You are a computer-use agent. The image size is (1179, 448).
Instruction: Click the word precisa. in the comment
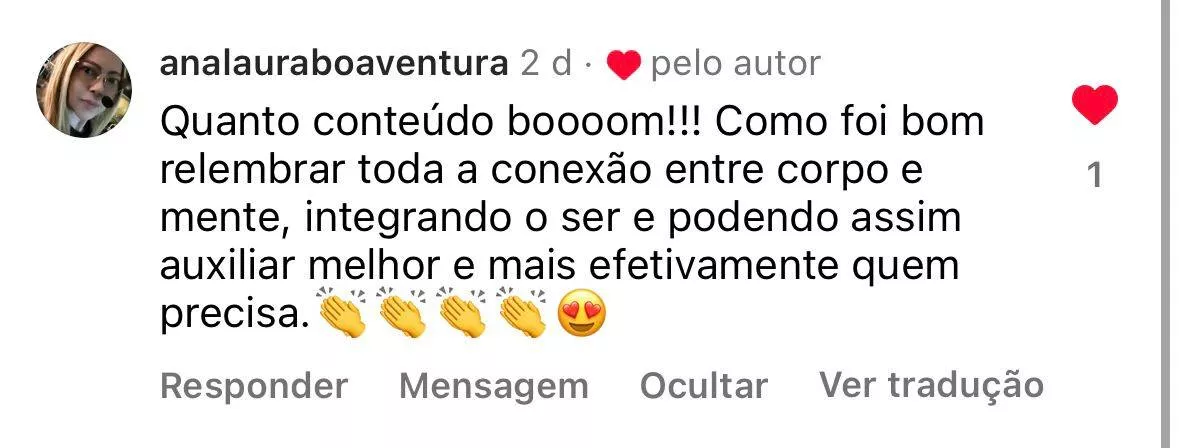pyautogui.click(x=235, y=316)
